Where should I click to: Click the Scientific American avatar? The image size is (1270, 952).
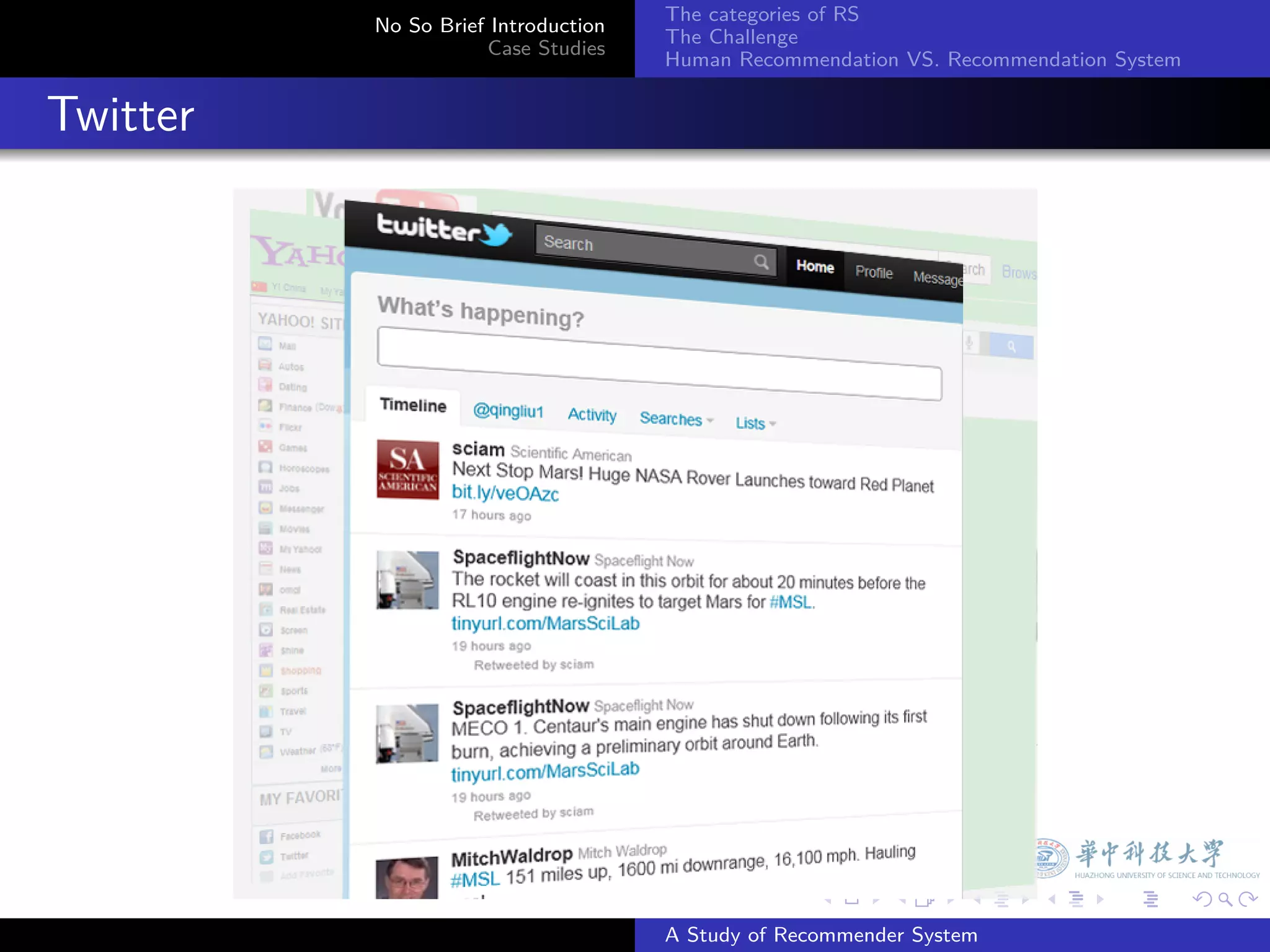coord(407,469)
